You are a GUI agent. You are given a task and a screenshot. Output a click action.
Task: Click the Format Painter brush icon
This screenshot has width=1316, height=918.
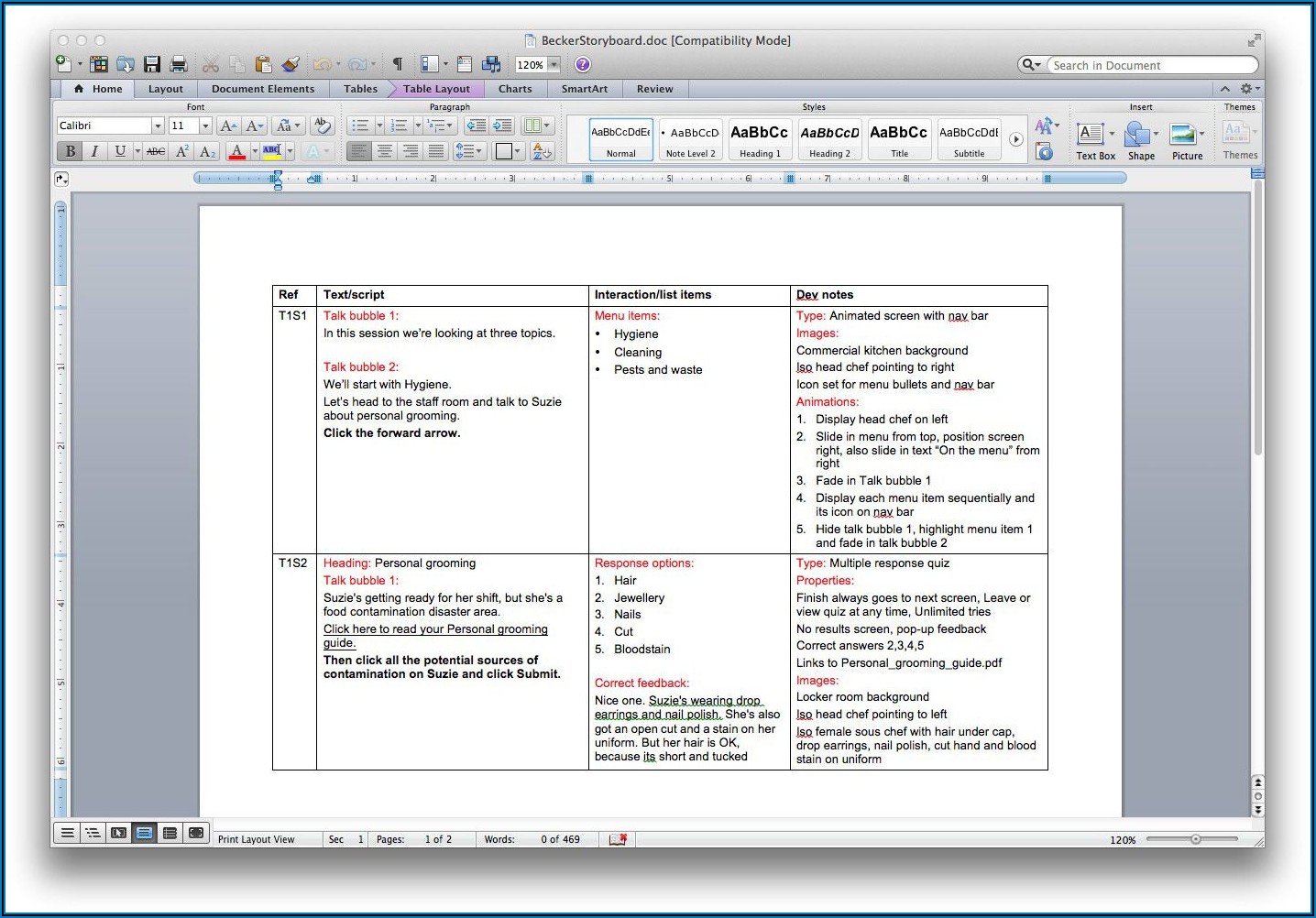291,64
